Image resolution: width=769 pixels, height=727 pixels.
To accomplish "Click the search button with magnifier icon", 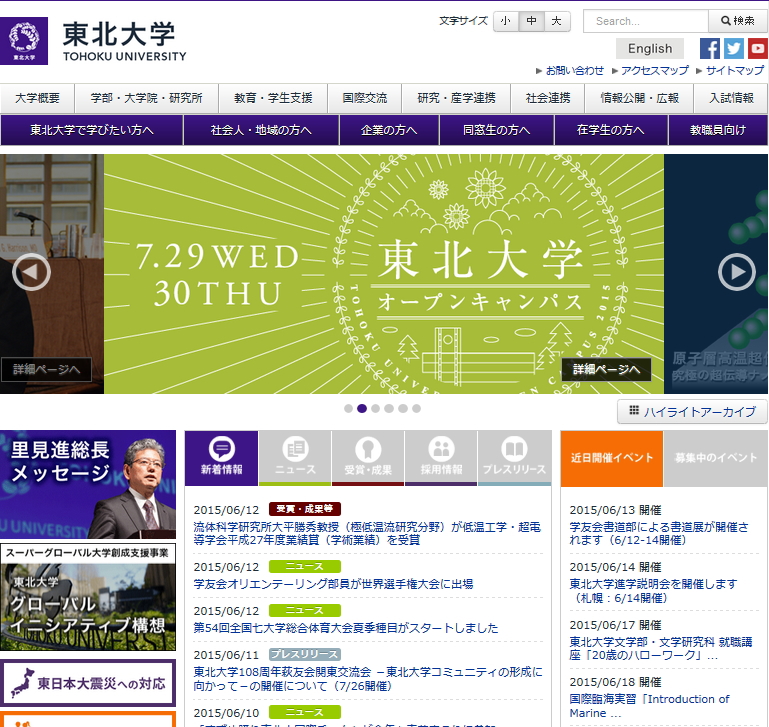I will (737, 21).
